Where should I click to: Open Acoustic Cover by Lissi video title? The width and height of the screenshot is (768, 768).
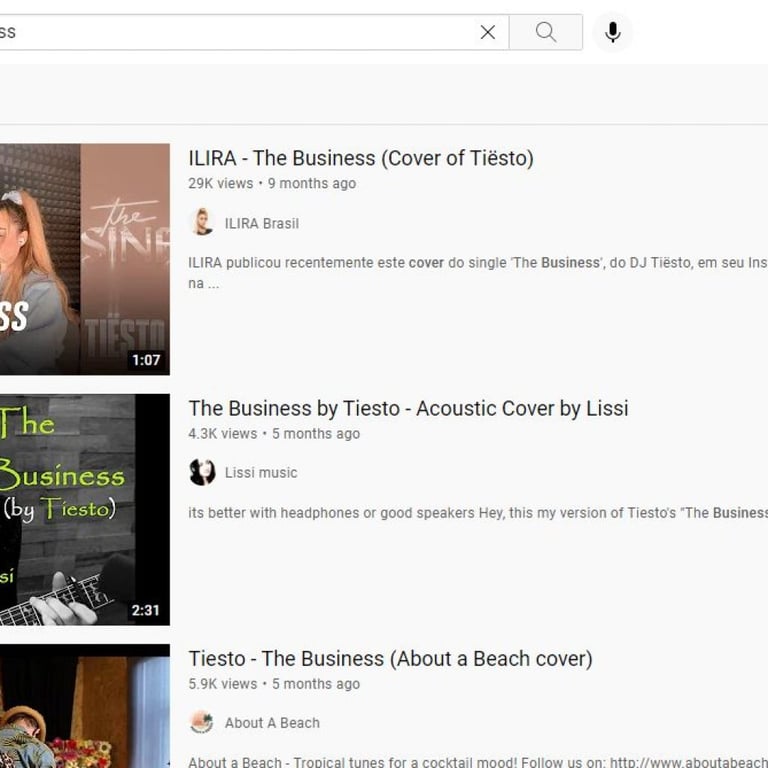[x=408, y=408]
